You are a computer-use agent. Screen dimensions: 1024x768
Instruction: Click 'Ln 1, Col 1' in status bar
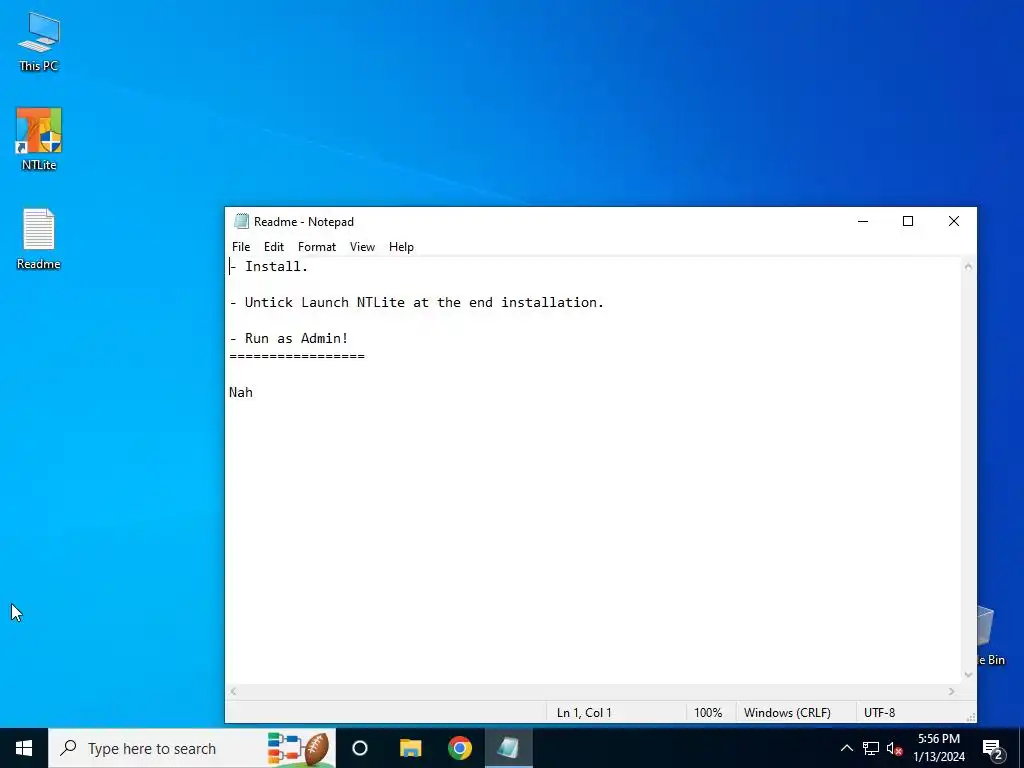(x=584, y=712)
